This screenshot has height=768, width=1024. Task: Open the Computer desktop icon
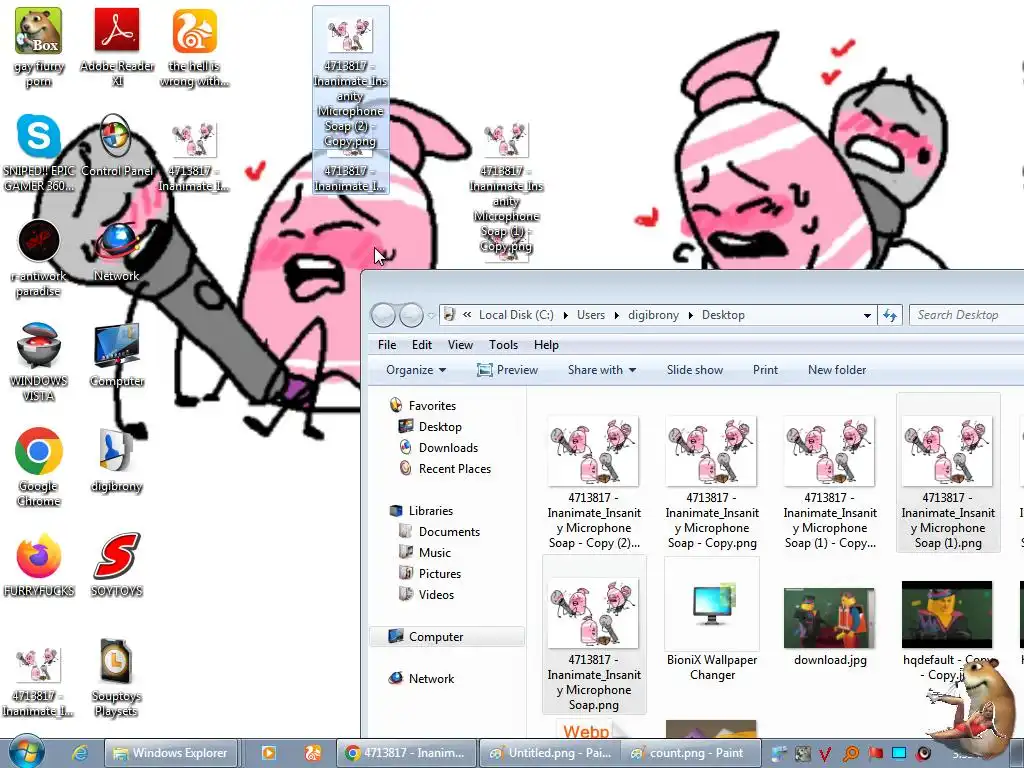tap(116, 355)
